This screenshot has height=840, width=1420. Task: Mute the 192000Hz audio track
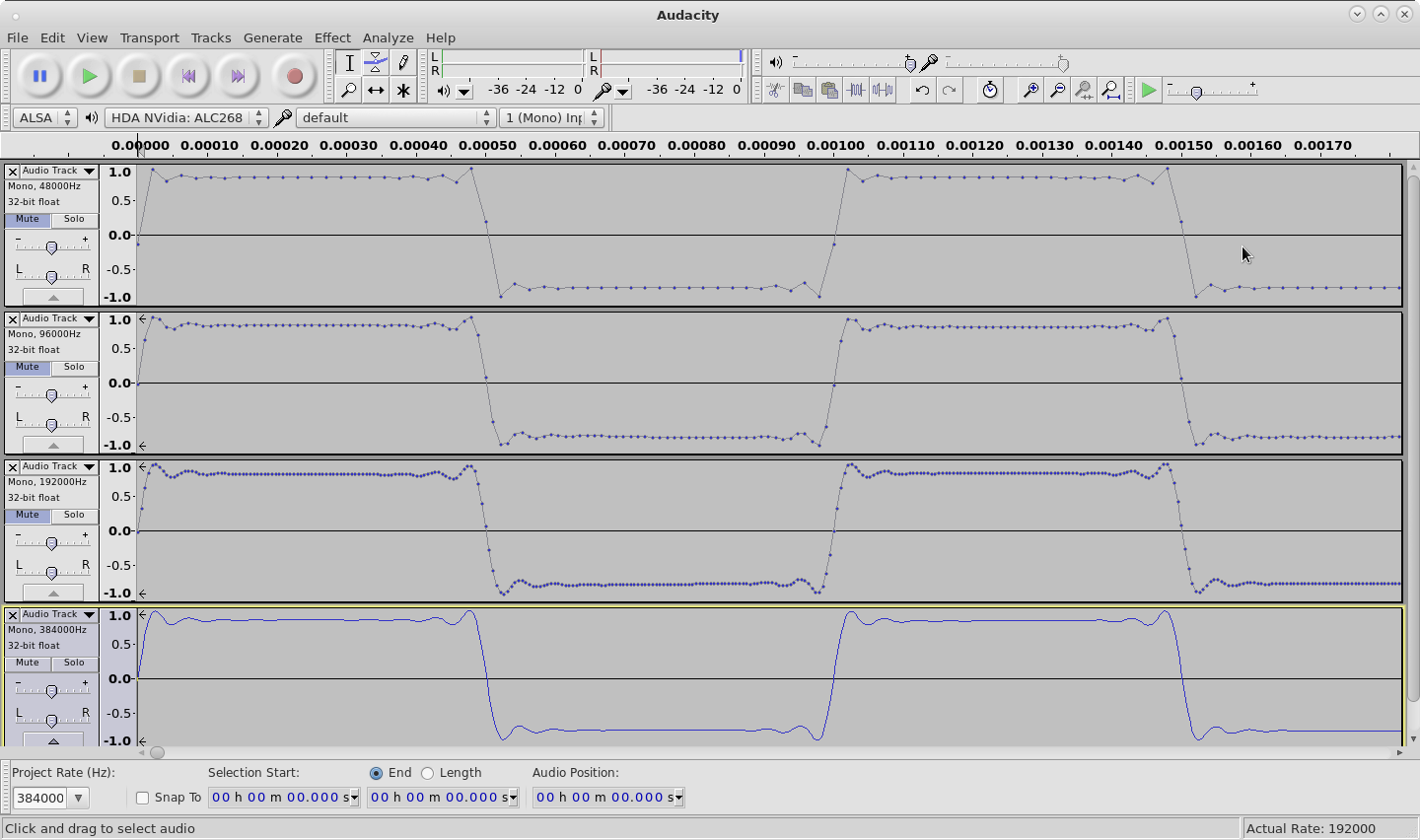pyautogui.click(x=28, y=515)
